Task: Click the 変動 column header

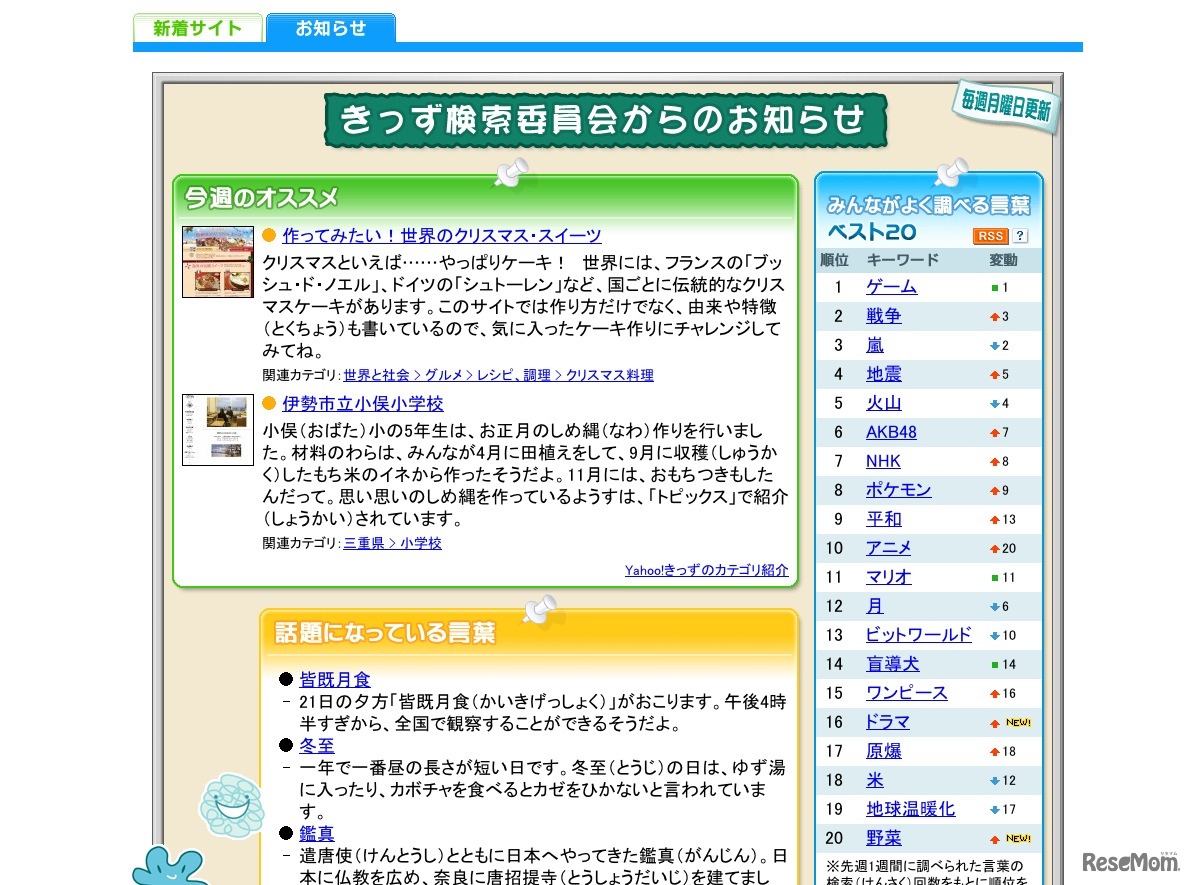Action: point(1003,260)
